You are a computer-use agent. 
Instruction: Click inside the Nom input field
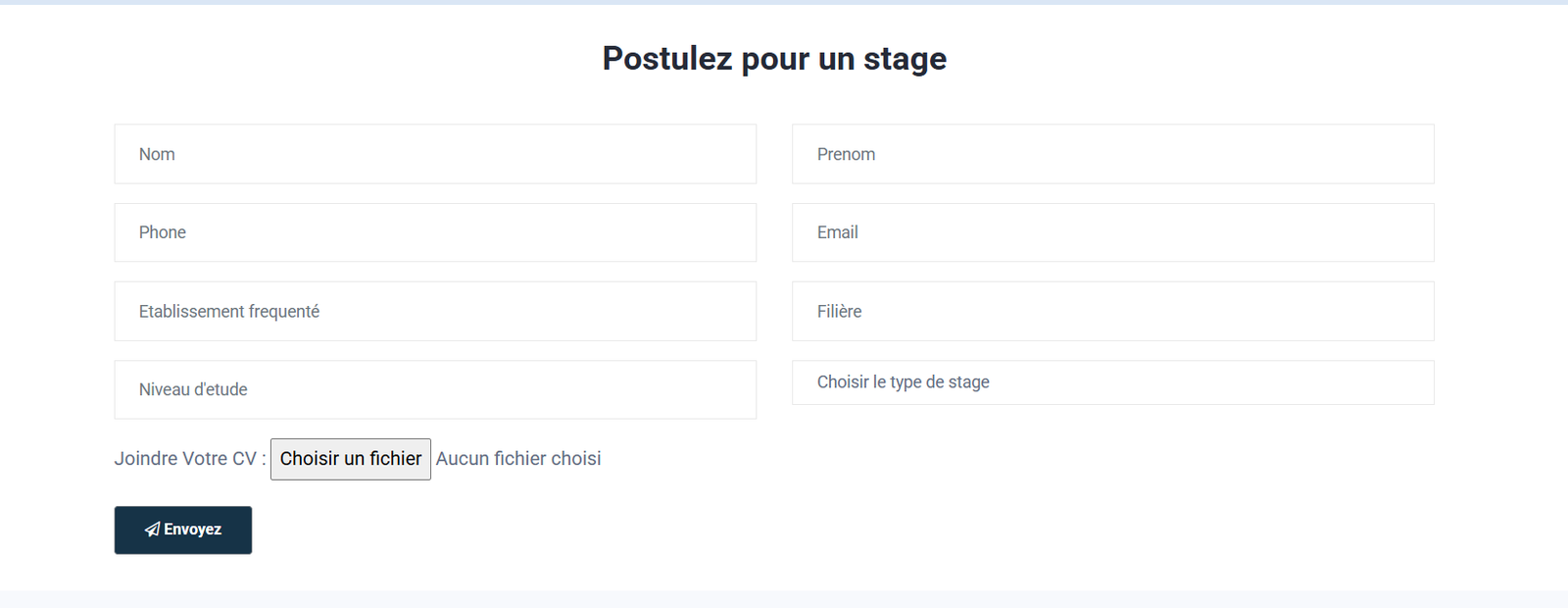pos(435,154)
